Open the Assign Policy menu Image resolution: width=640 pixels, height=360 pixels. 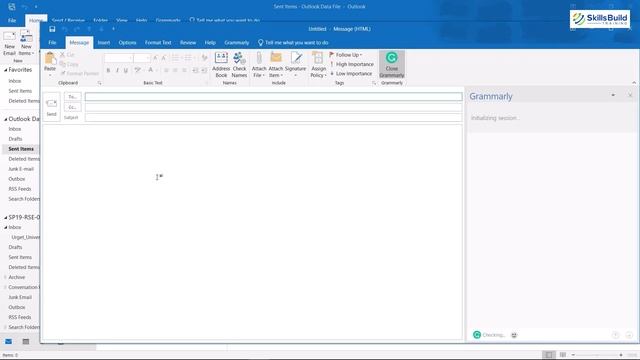pos(318,65)
